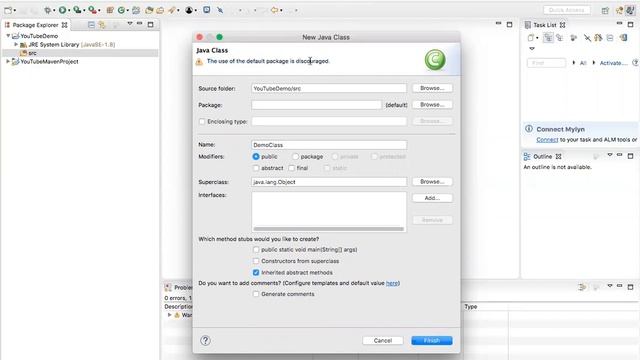Check the Generate comments checkbox

[x=256, y=294]
